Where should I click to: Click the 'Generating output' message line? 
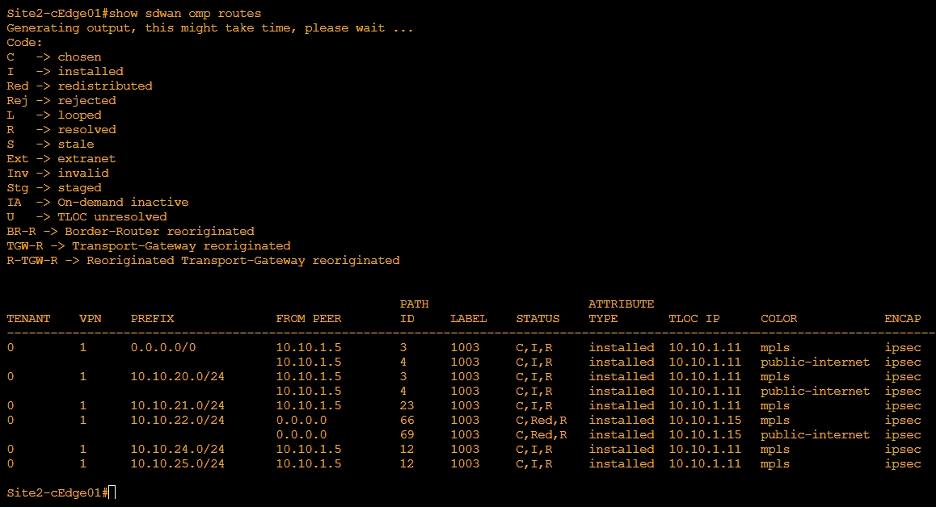click(210, 28)
